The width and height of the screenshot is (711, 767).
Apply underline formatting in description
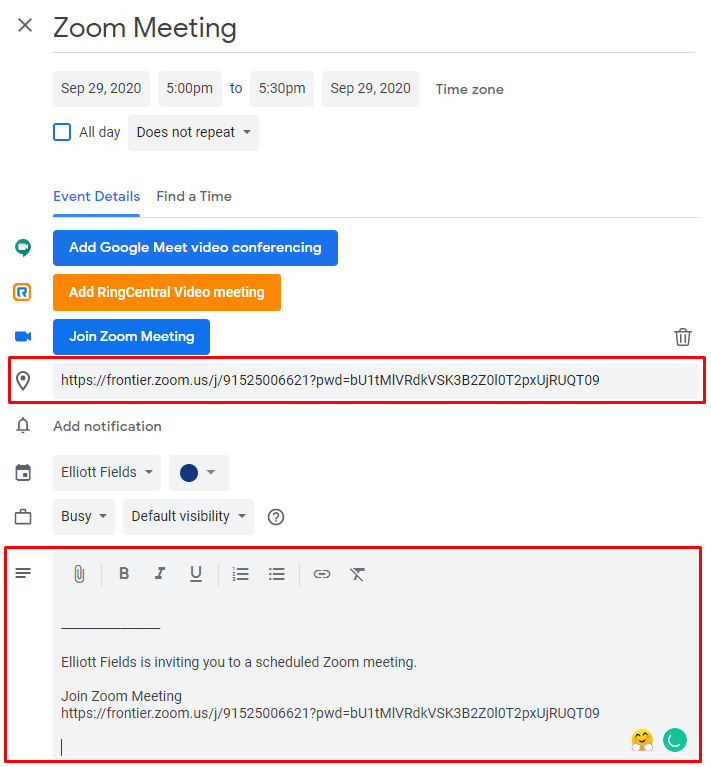(196, 574)
